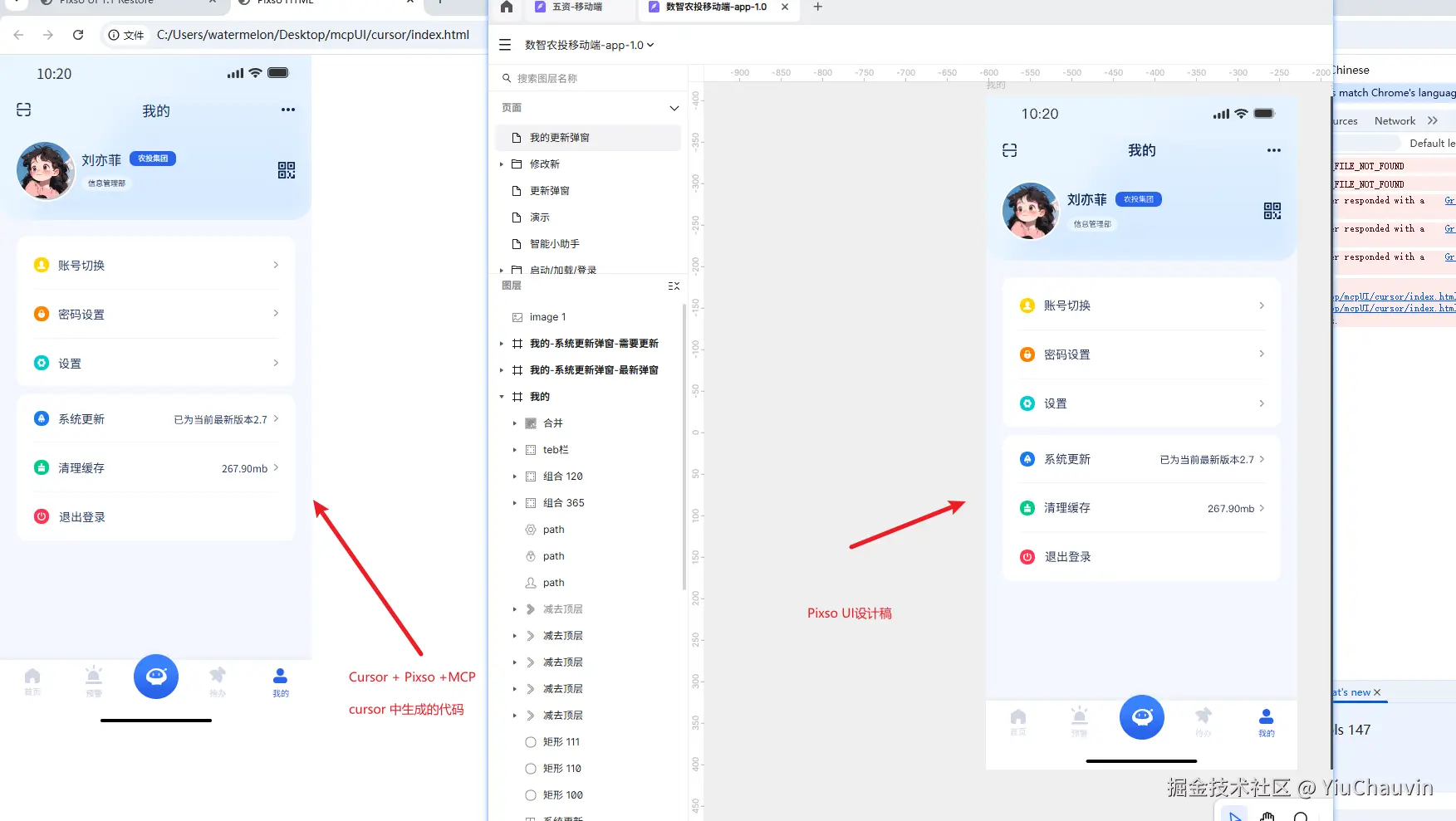The image size is (1456, 821).
Task: Expand the 修改新 page folder
Action: point(502,164)
